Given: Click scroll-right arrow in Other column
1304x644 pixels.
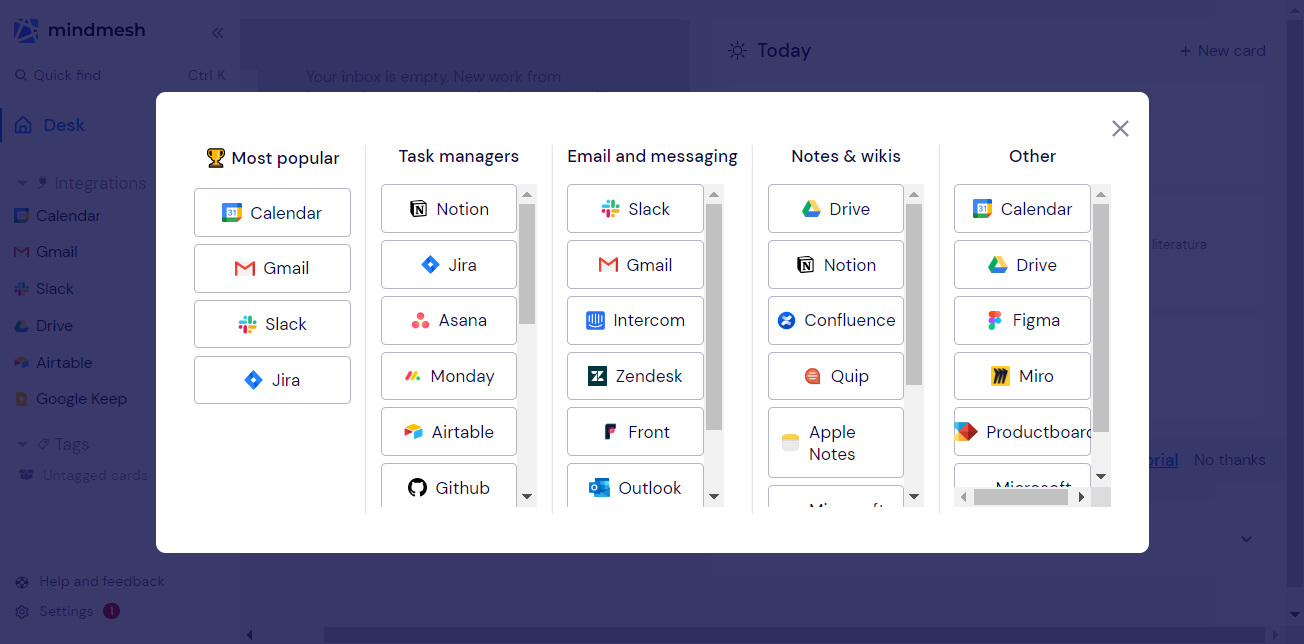Looking at the screenshot, I should click(1081, 497).
